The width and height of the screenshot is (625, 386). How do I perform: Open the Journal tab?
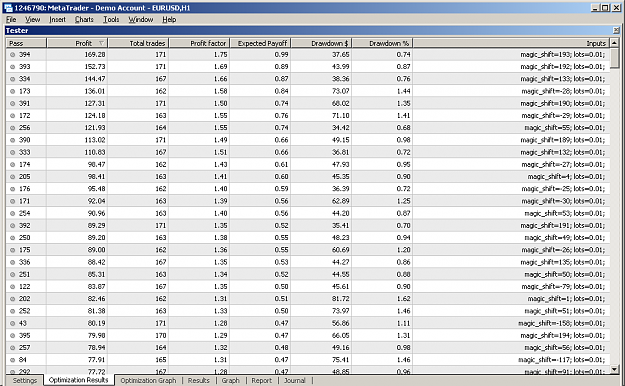click(295, 380)
